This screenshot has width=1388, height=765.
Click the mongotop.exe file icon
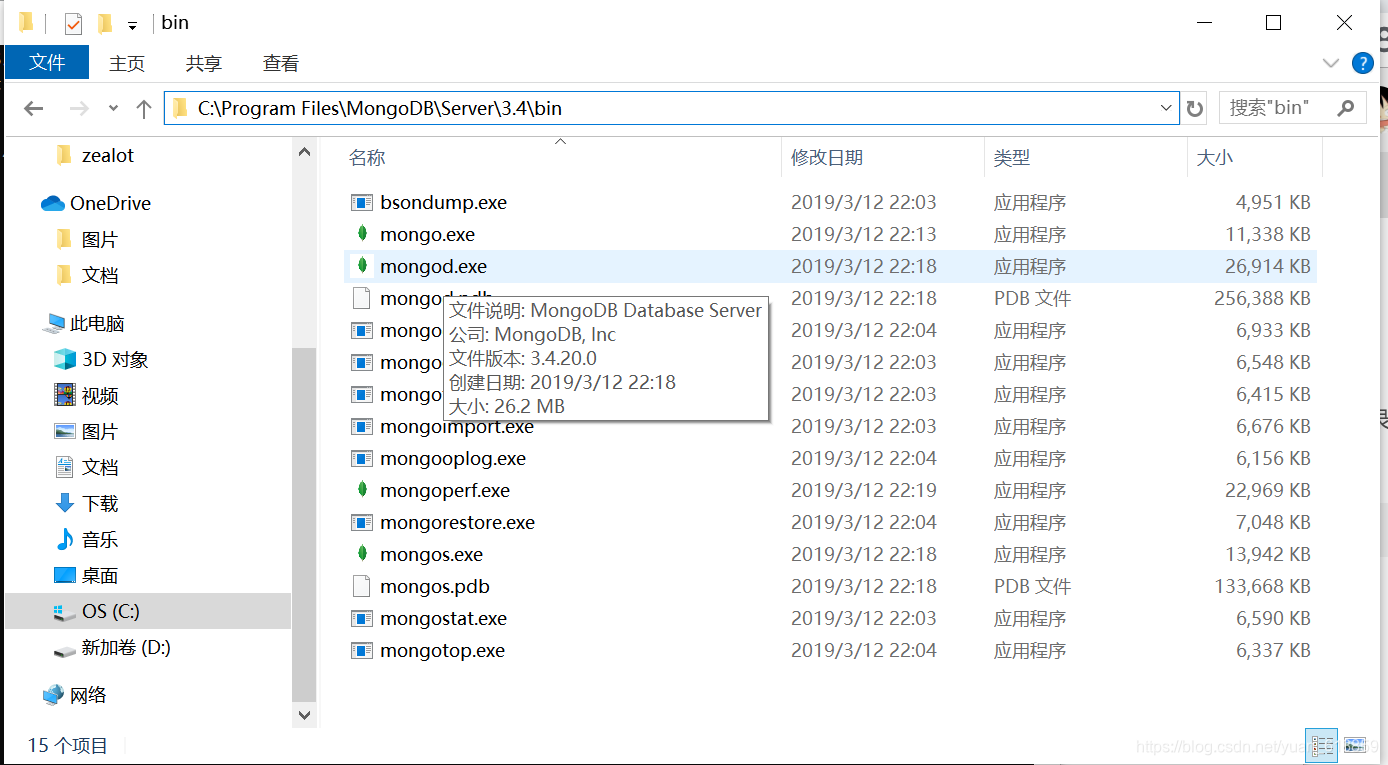tap(362, 650)
